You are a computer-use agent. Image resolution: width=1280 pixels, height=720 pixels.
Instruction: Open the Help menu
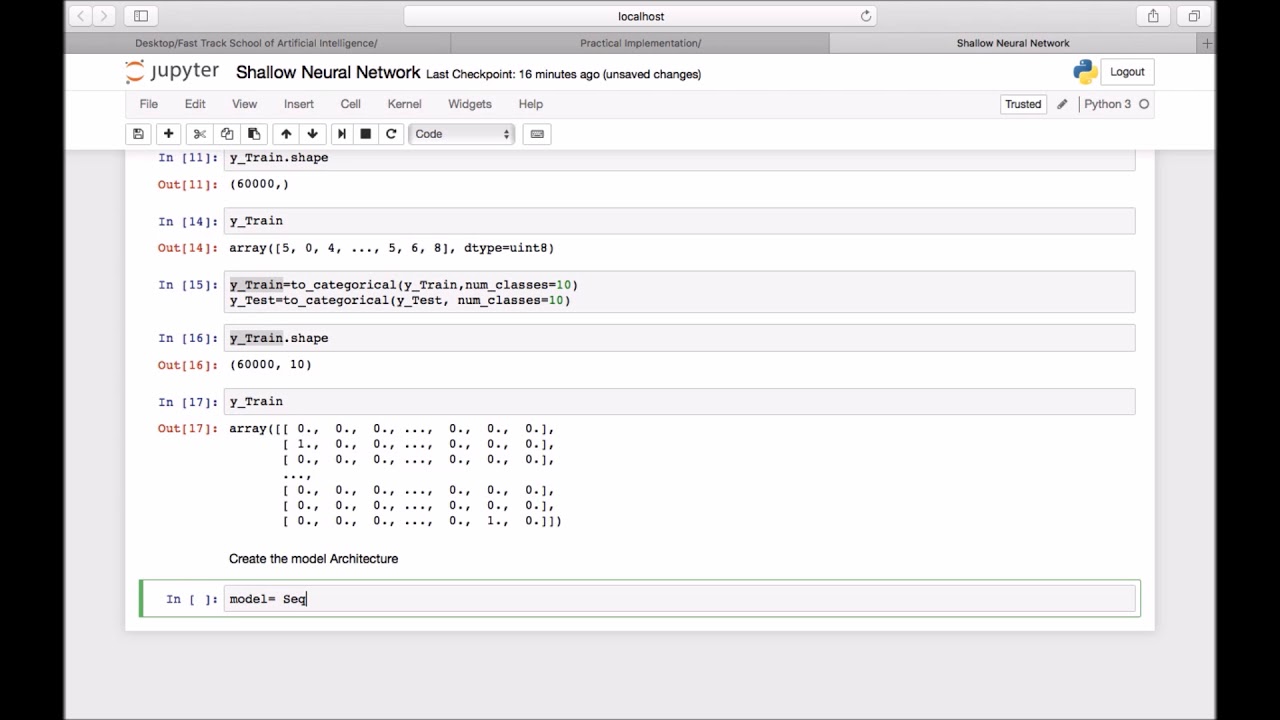tap(530, 104)
